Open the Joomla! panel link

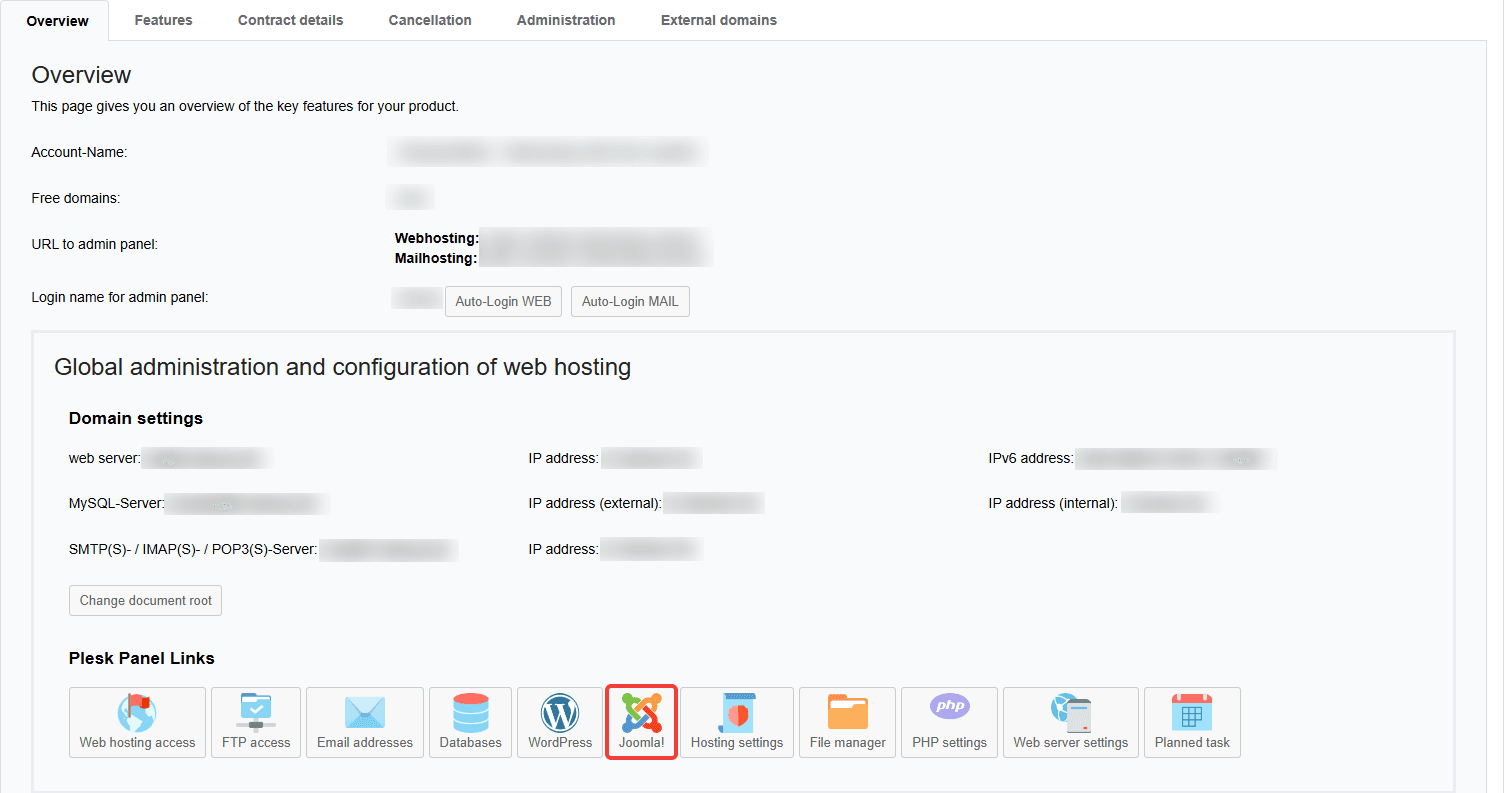[x=642, y=722]
